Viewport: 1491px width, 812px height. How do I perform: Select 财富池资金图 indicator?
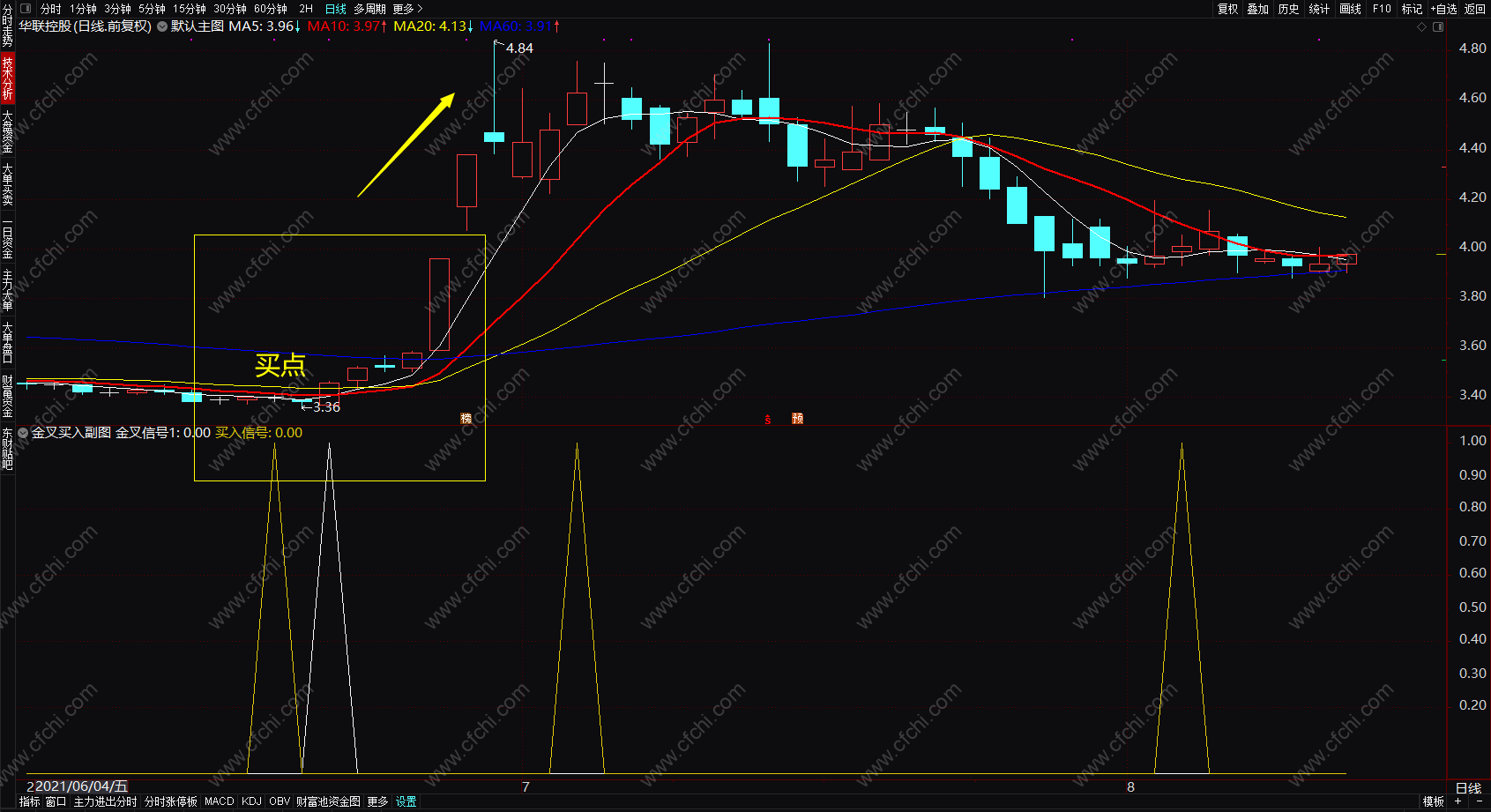click(328, 801)
